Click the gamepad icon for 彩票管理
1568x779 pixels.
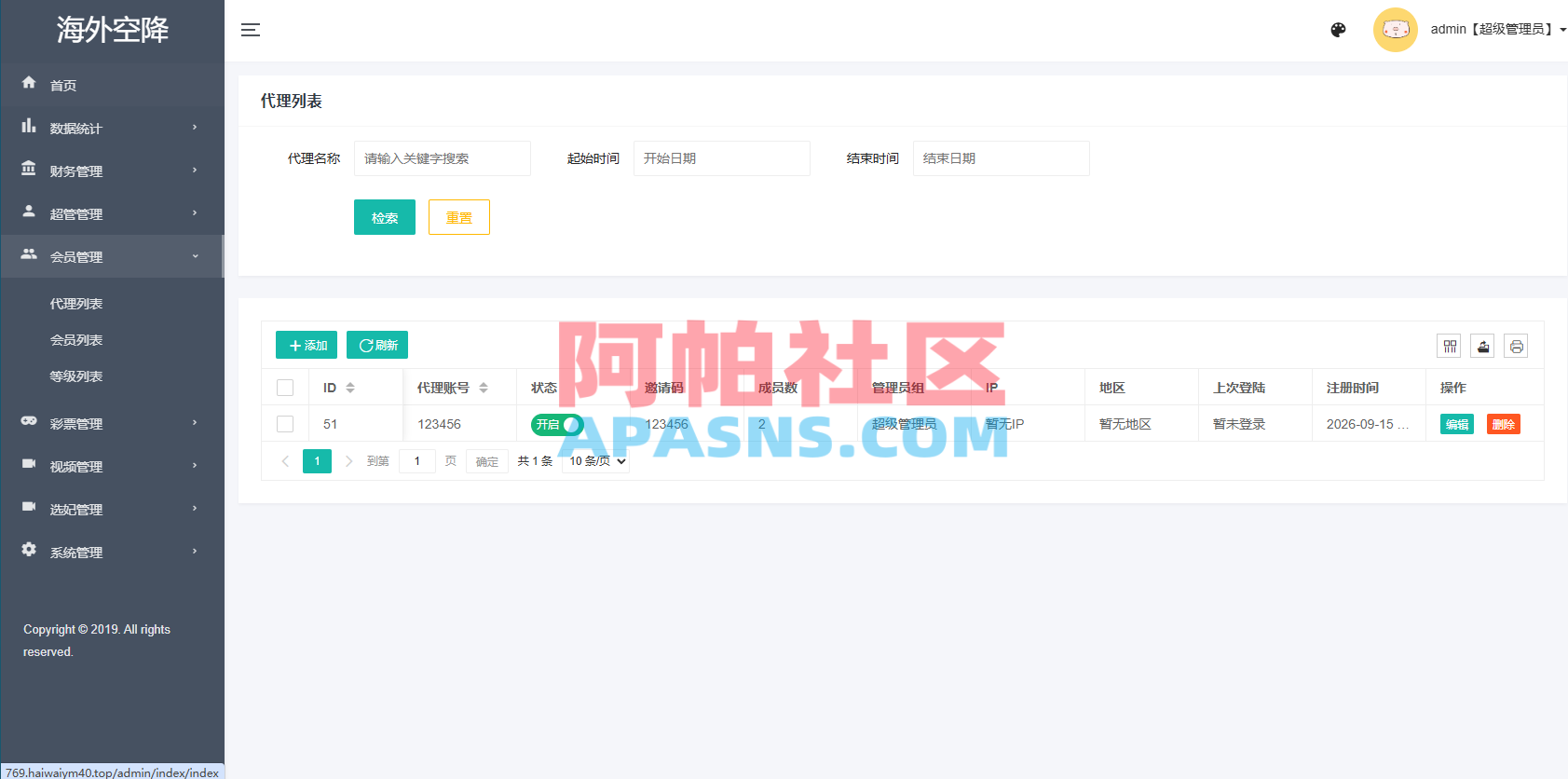tap(29, 421)
